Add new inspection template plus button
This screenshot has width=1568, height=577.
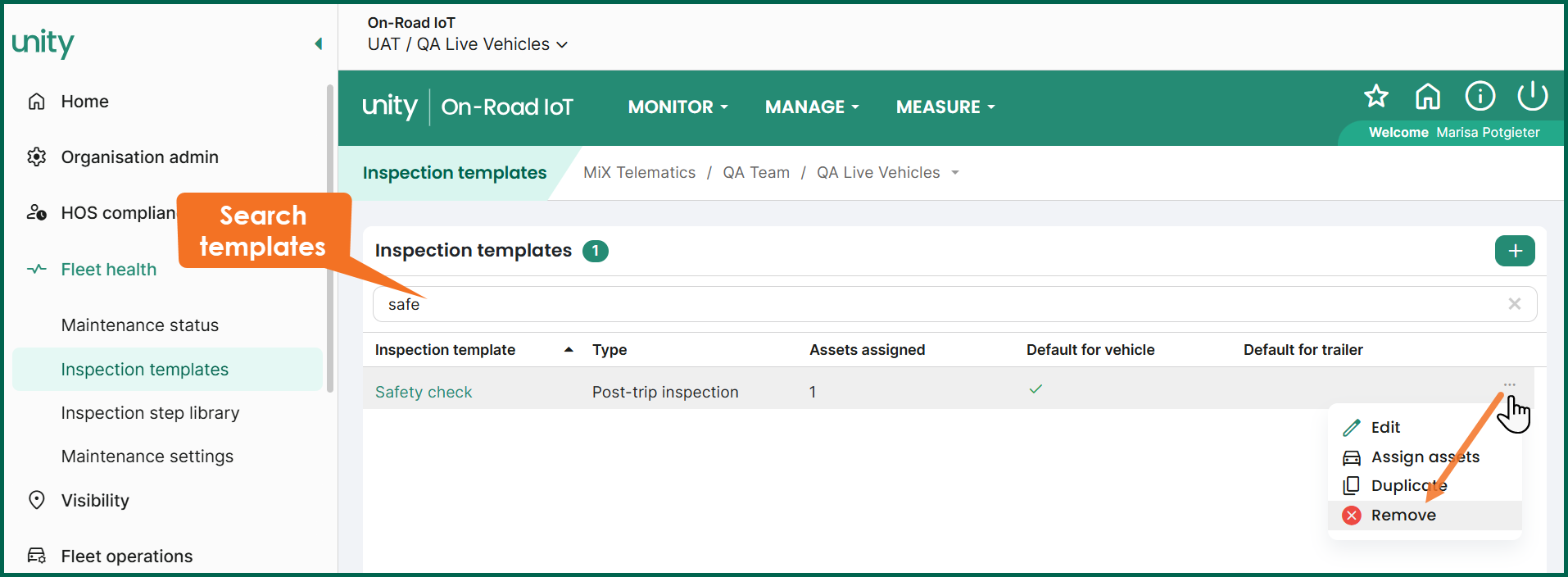(x=1514, y=251)
